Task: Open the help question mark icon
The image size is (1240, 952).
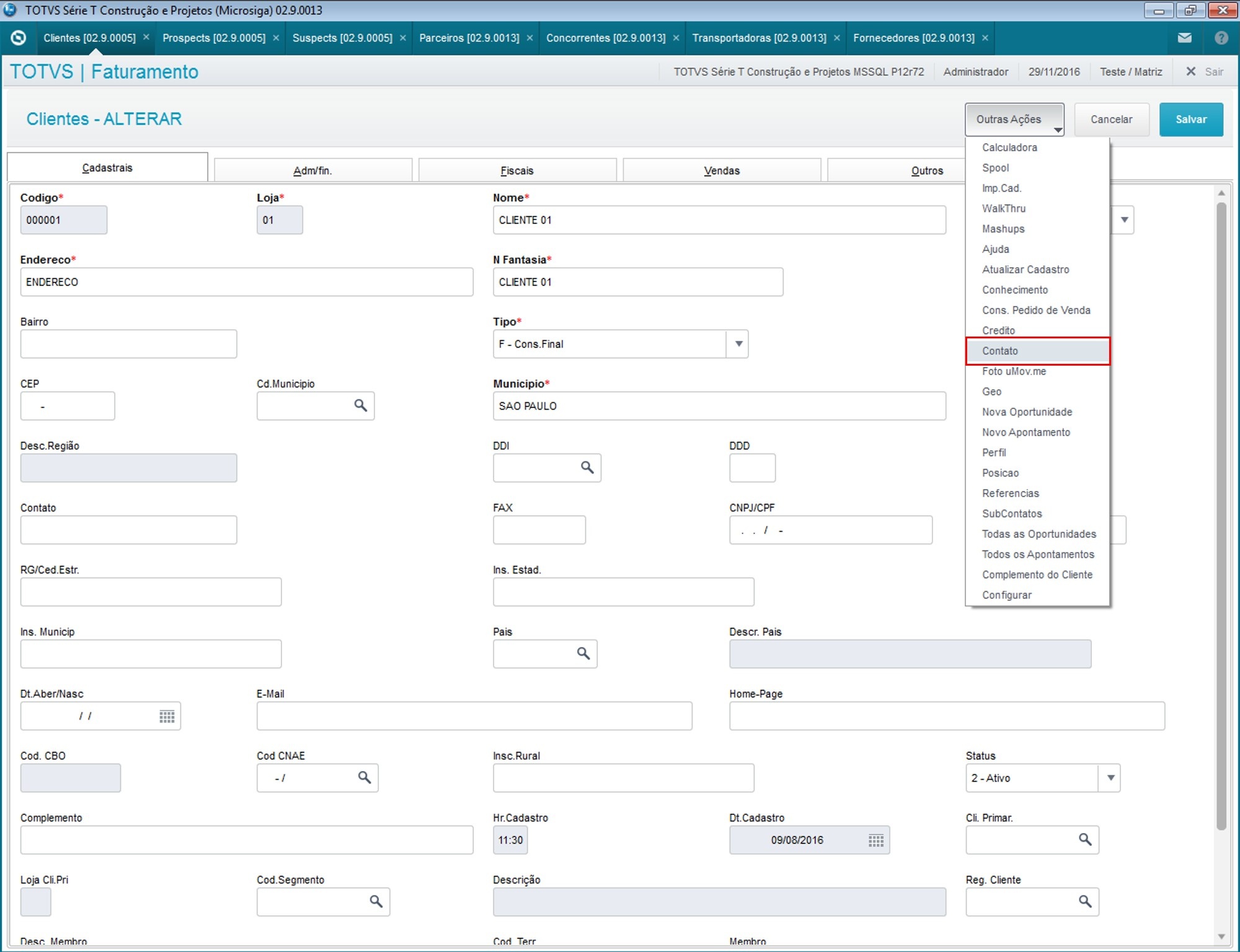Action: pyautogui.click(x=1221, y=38)
